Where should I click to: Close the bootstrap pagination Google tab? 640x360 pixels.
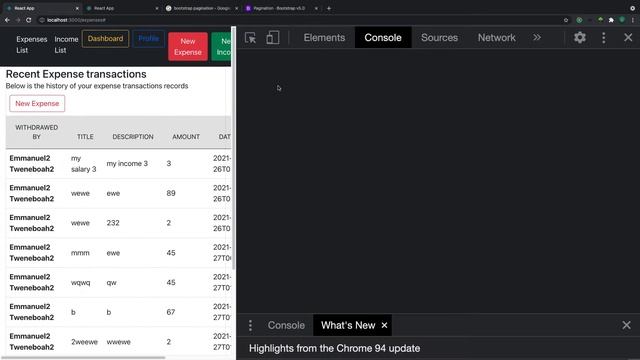click(236, 8)
